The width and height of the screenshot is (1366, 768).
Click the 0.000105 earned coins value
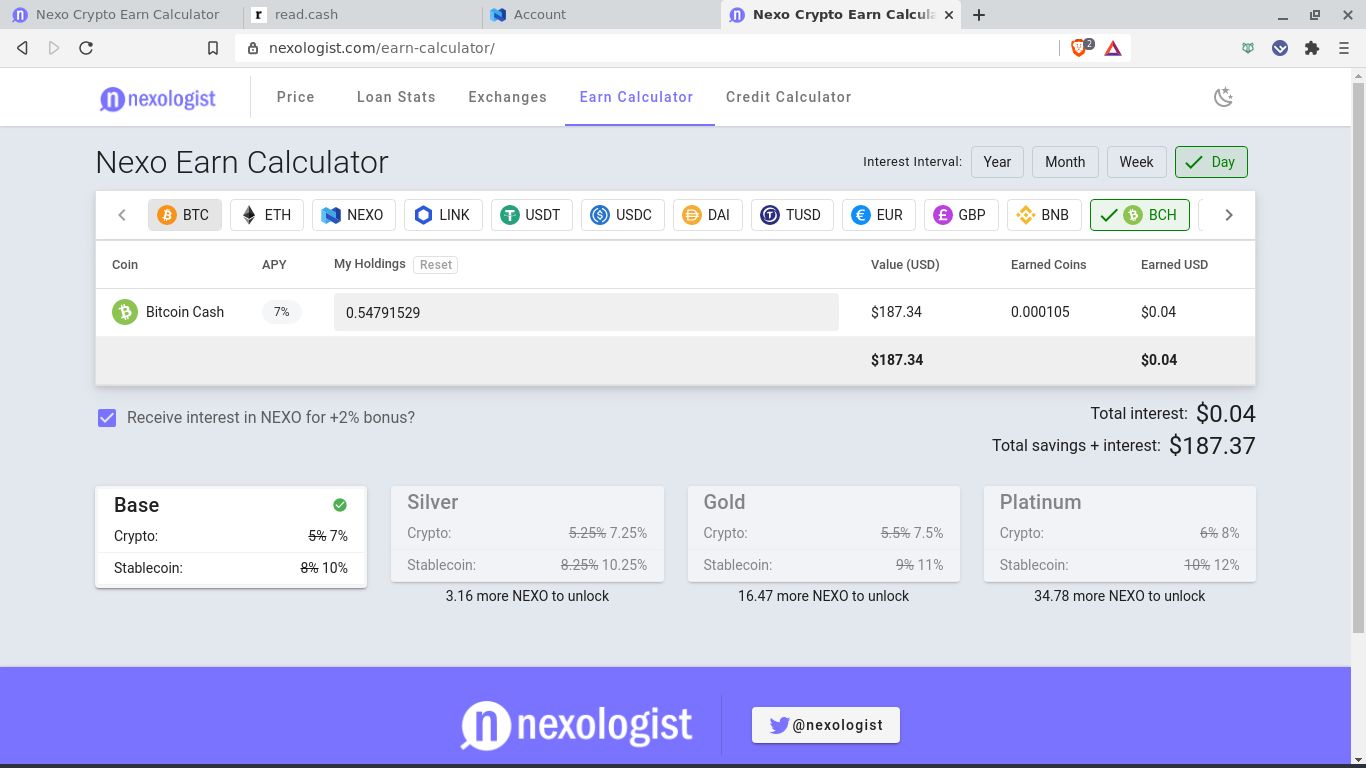1040,312
